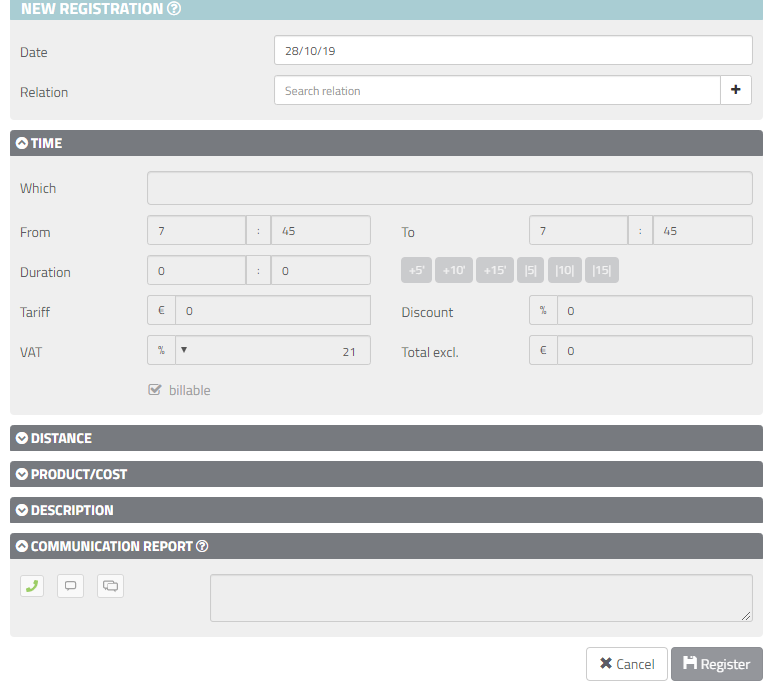Toggle the billable checkbox
Viewport: 769px width, 689px height.
(155, 390)
